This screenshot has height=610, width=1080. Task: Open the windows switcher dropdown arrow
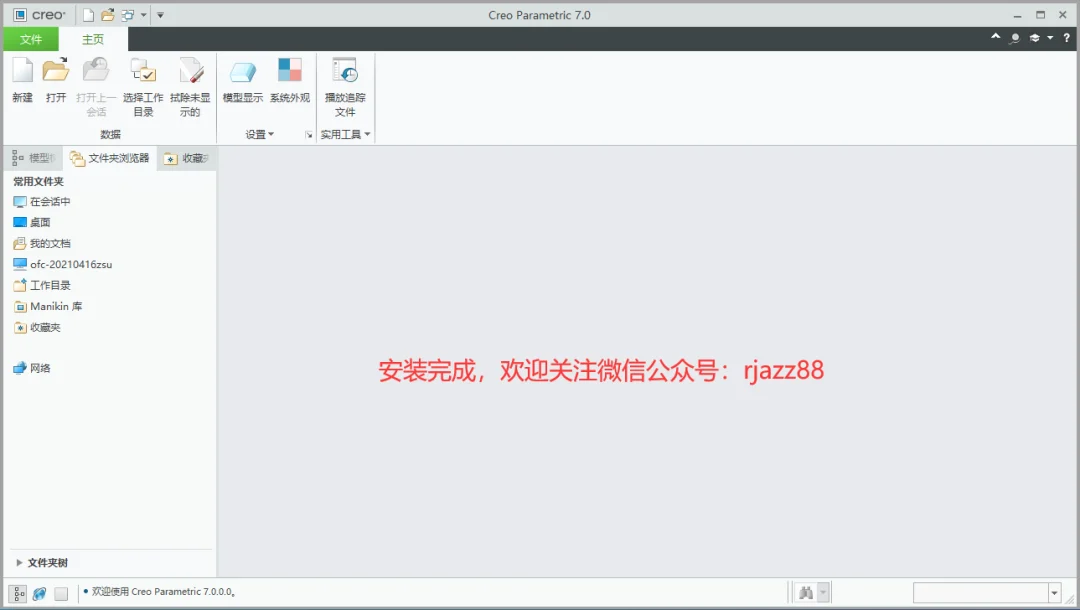143,15
